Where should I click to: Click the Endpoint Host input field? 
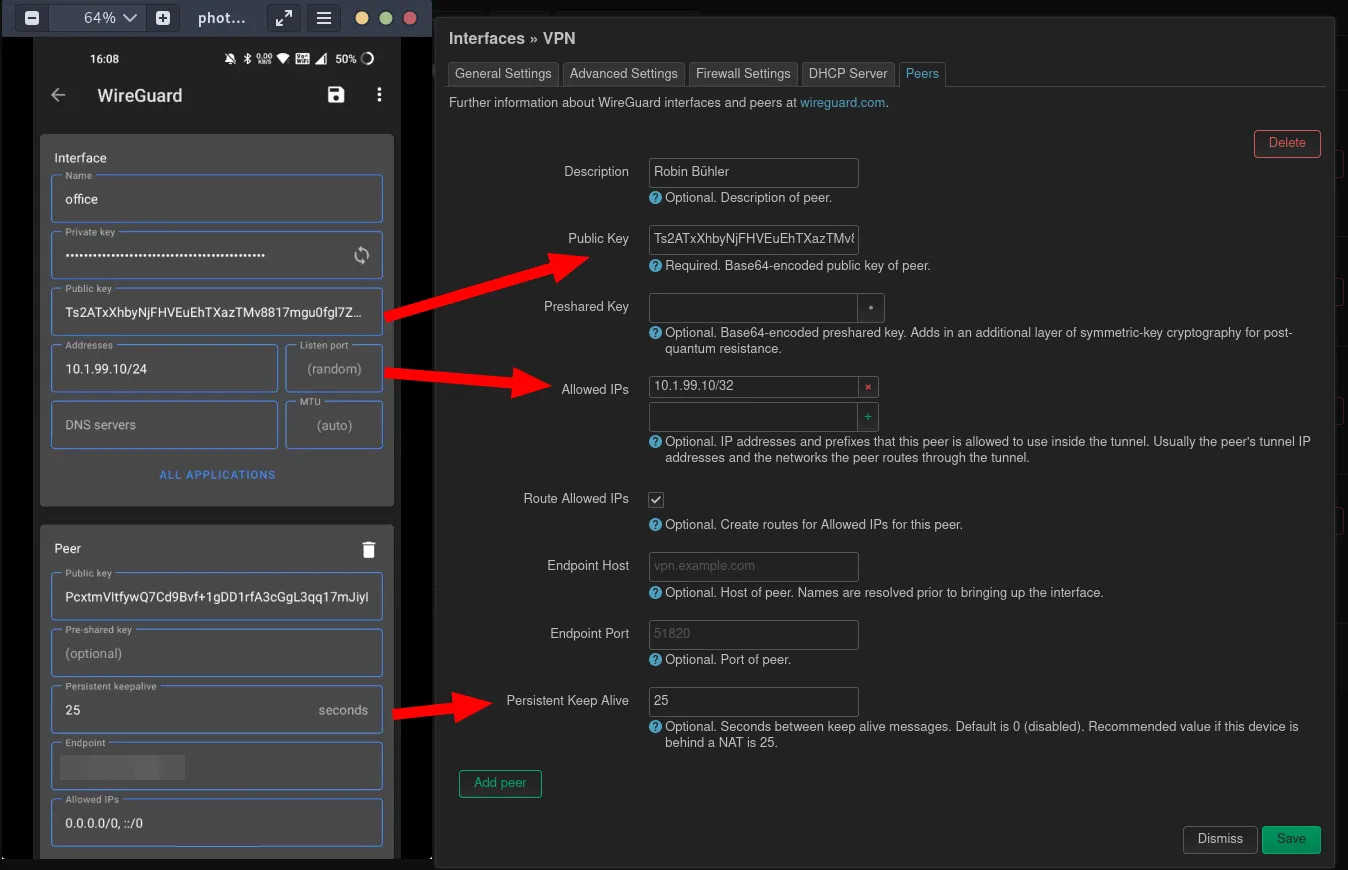[x=754, y=566]
